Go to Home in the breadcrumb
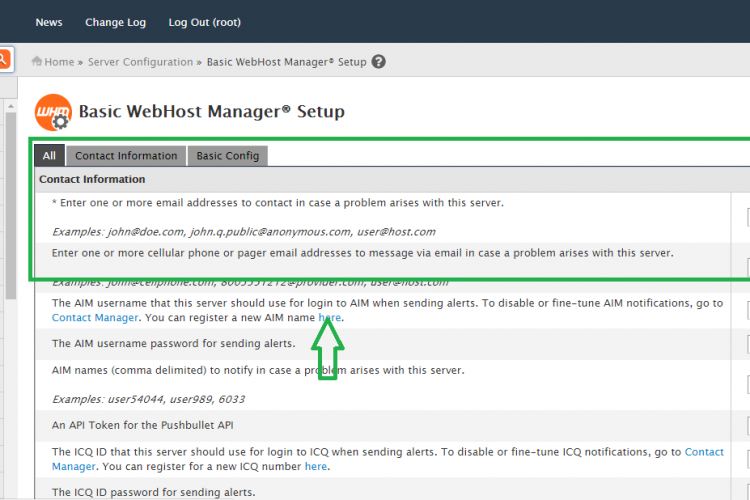This screenshot has height=500, width=750. pos(59,62)
